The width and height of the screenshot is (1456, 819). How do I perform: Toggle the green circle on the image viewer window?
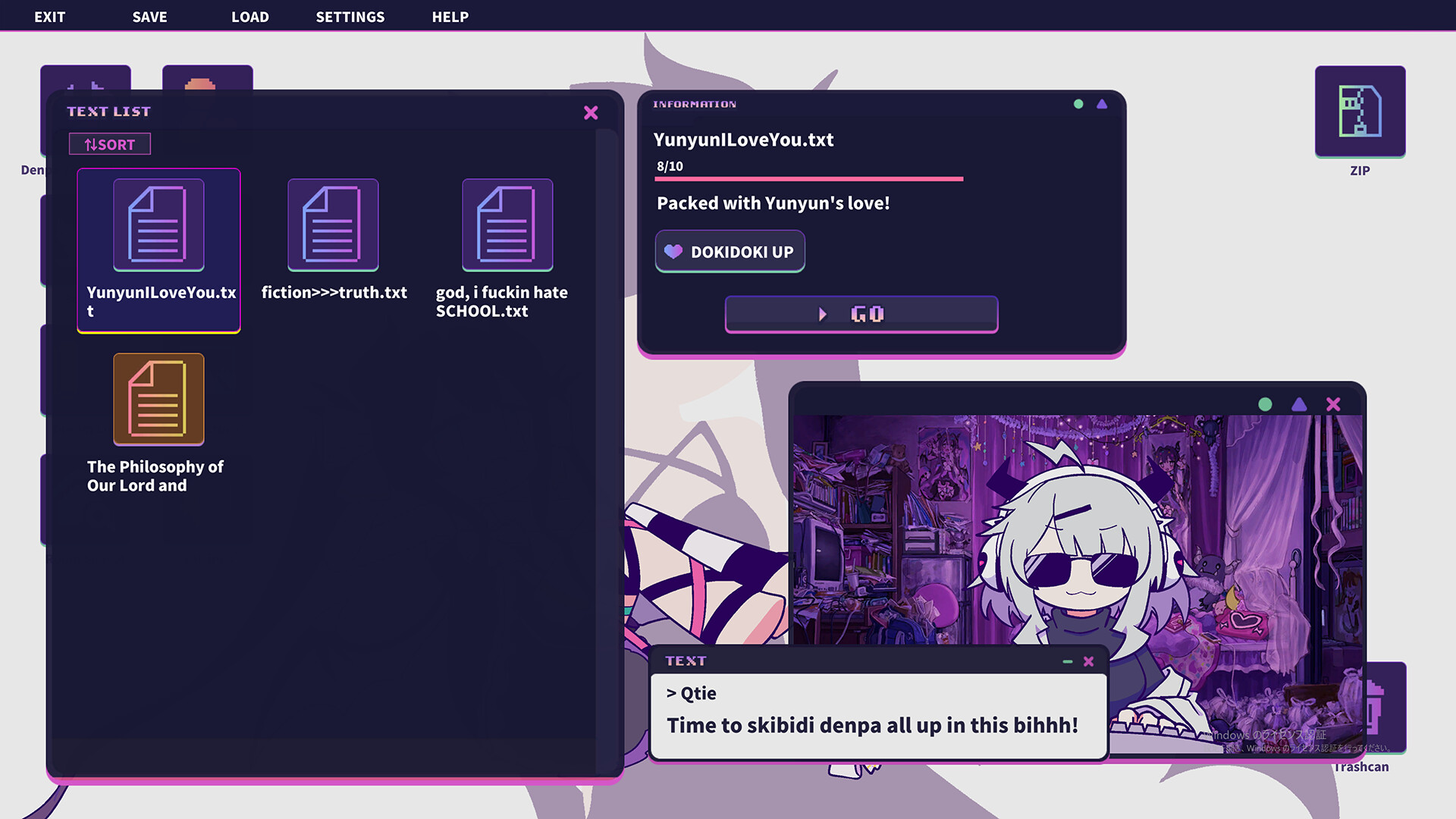[1264, 404]
